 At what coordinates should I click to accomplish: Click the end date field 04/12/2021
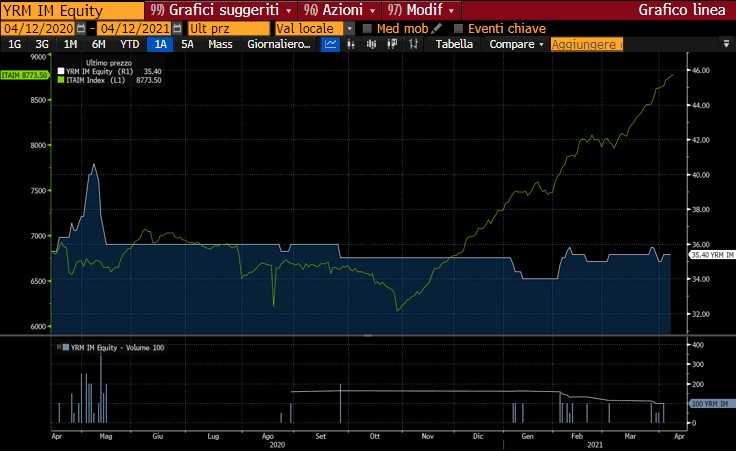pyautogui.click(x=135, y=29)
